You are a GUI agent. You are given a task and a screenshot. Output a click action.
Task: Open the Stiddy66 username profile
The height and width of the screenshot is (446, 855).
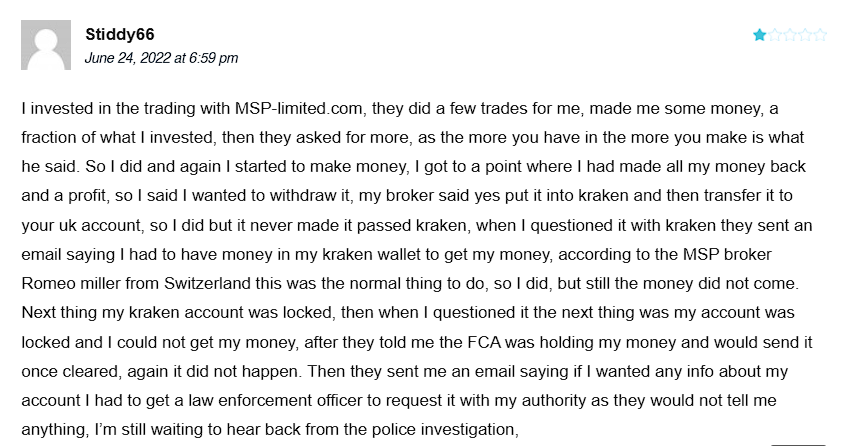click(120, 34)
